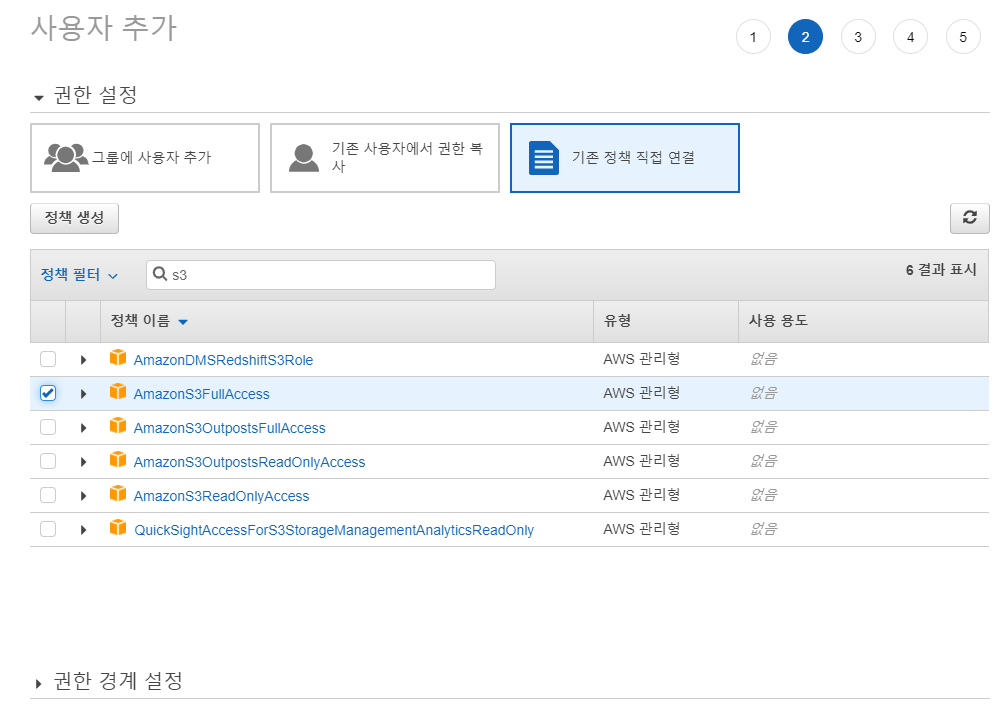Image resolution: width=1007 pixels, height=727 pixels.
Task: Click the orange box icon for AmazonS3ReadOnlyAccess
Action: 118,493
